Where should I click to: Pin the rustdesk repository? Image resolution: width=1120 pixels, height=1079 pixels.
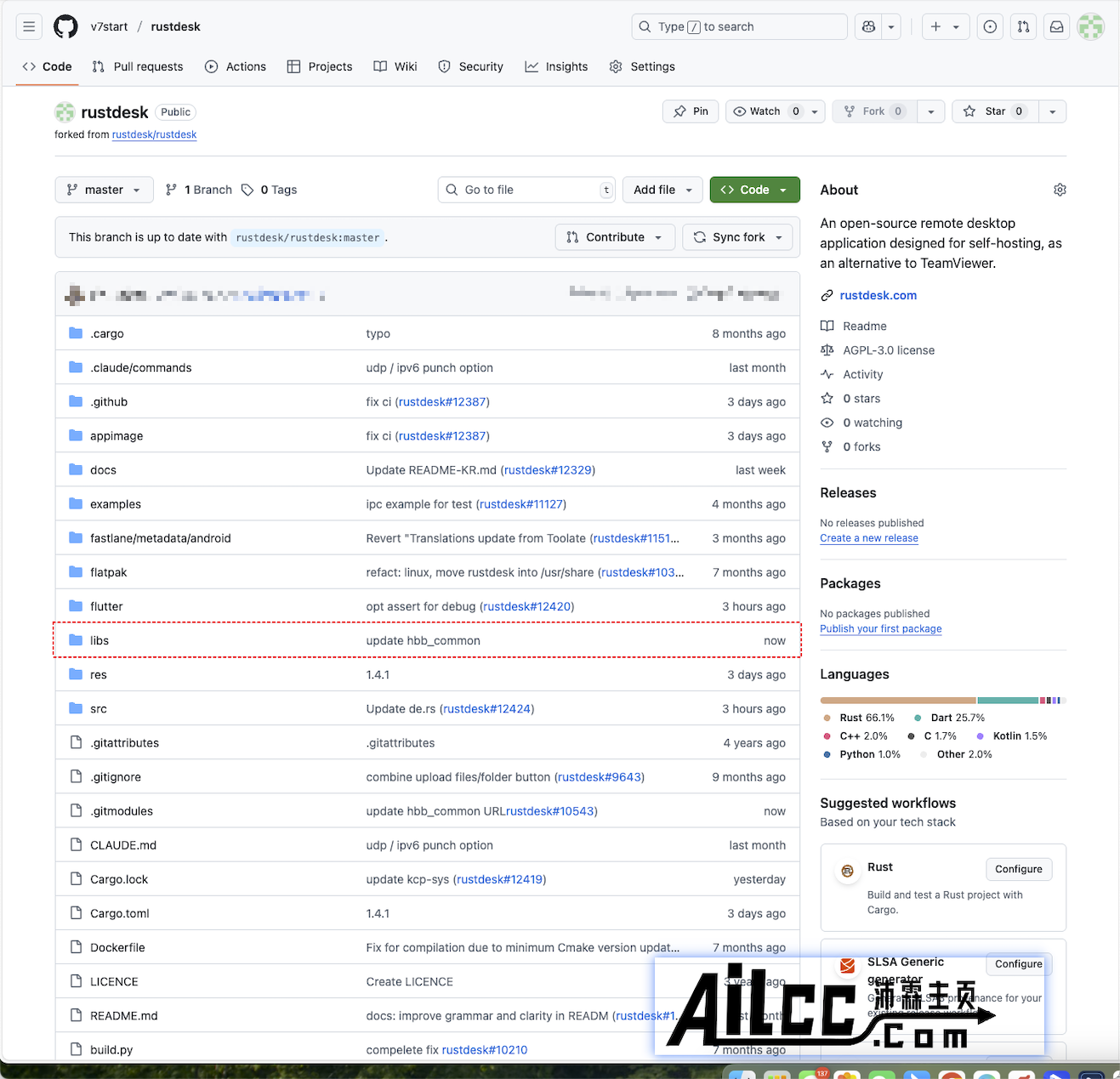point(691,111)
